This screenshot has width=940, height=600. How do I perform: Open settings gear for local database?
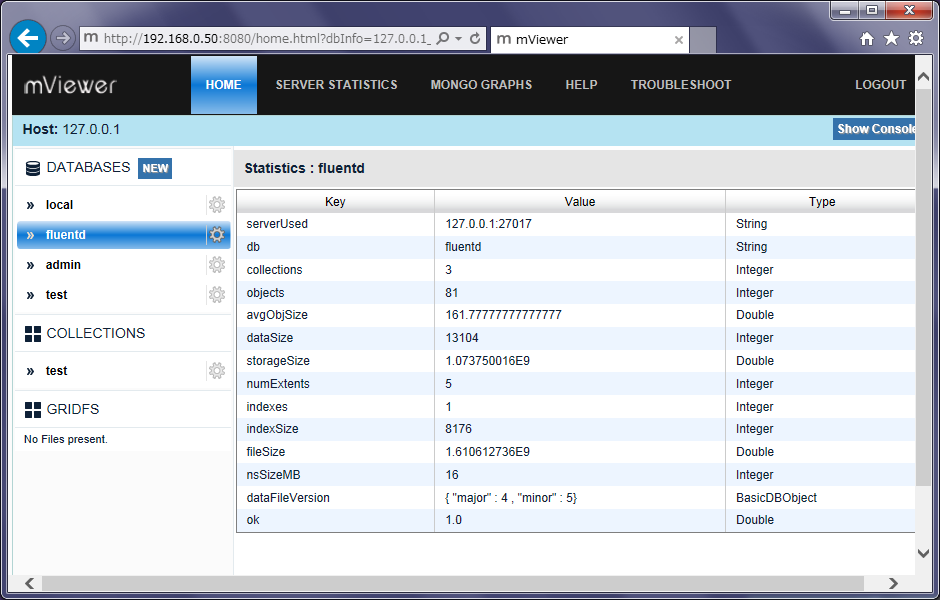pos(216,205)
